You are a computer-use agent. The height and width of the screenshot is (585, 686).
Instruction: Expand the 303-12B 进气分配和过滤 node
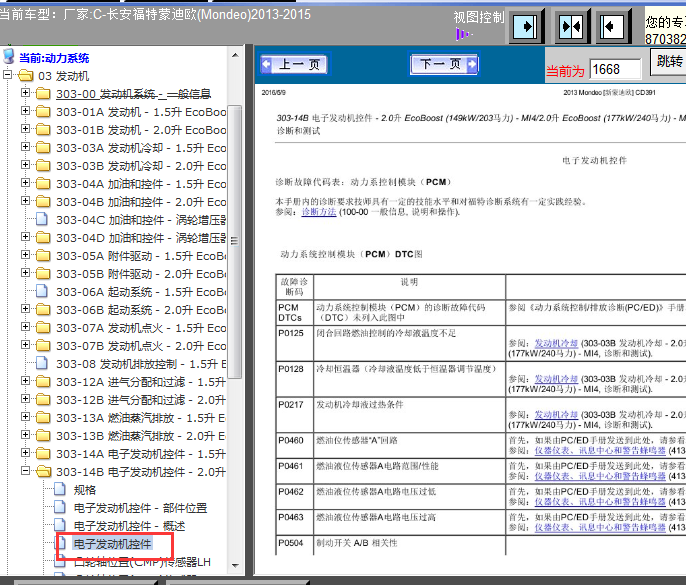(25, 398)
